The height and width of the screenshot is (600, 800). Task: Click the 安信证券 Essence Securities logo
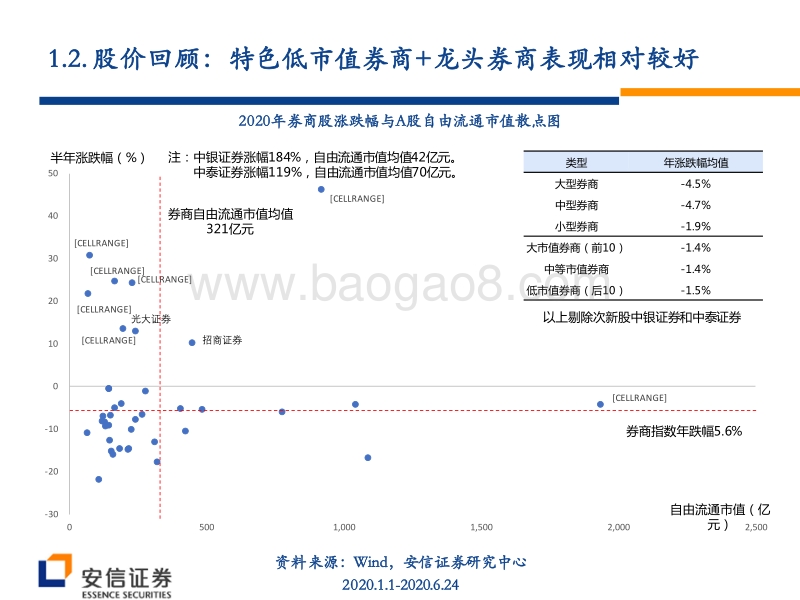tap(105, 576)
